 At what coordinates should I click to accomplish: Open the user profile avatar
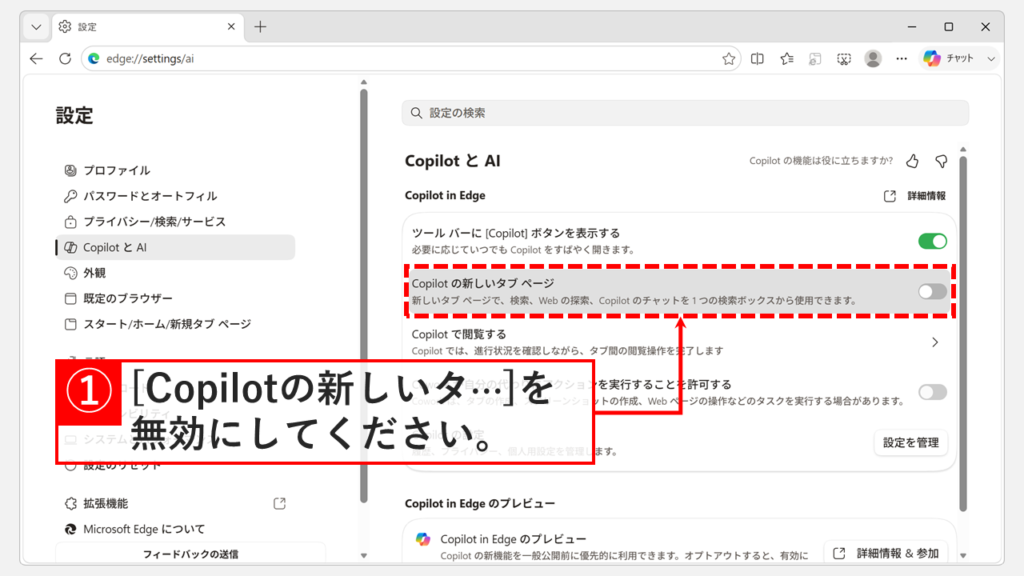872,59
